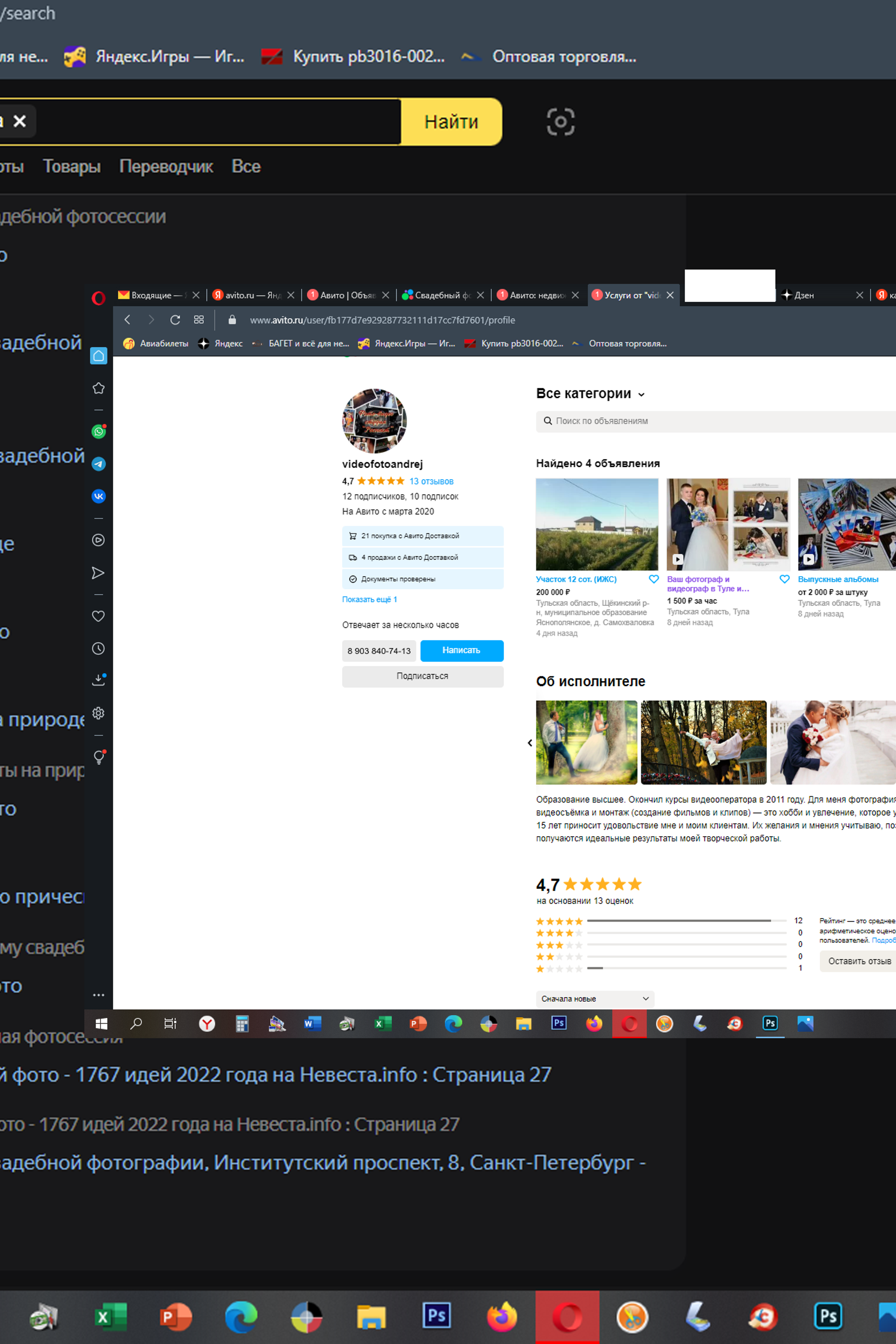Open Opera sidebar downloads icon
Viewport: 896px width, 1344px height.
click(98, 680)
